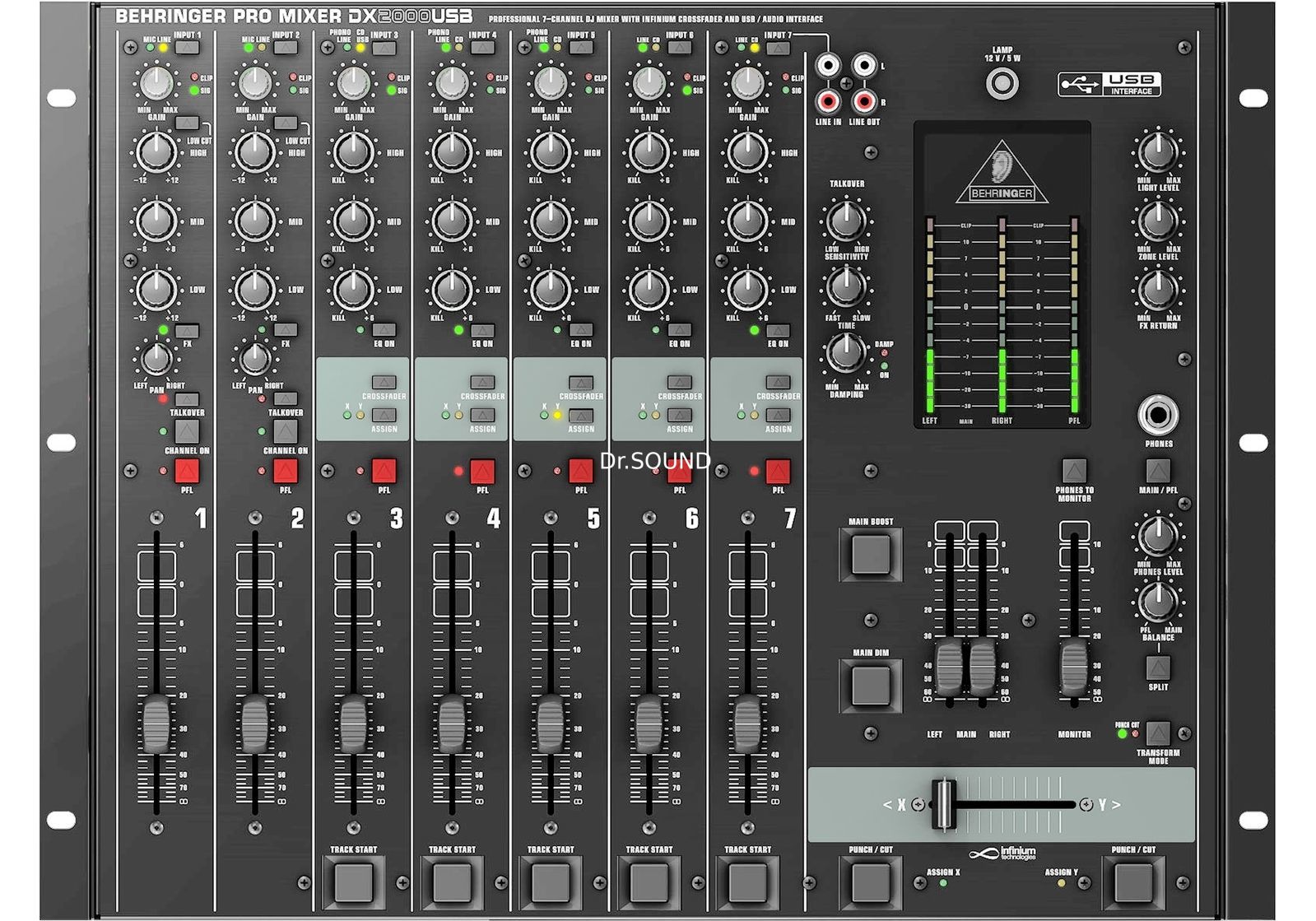
Task: Click the channel 3 volume fader cap
Action: [x=353, y=724]
